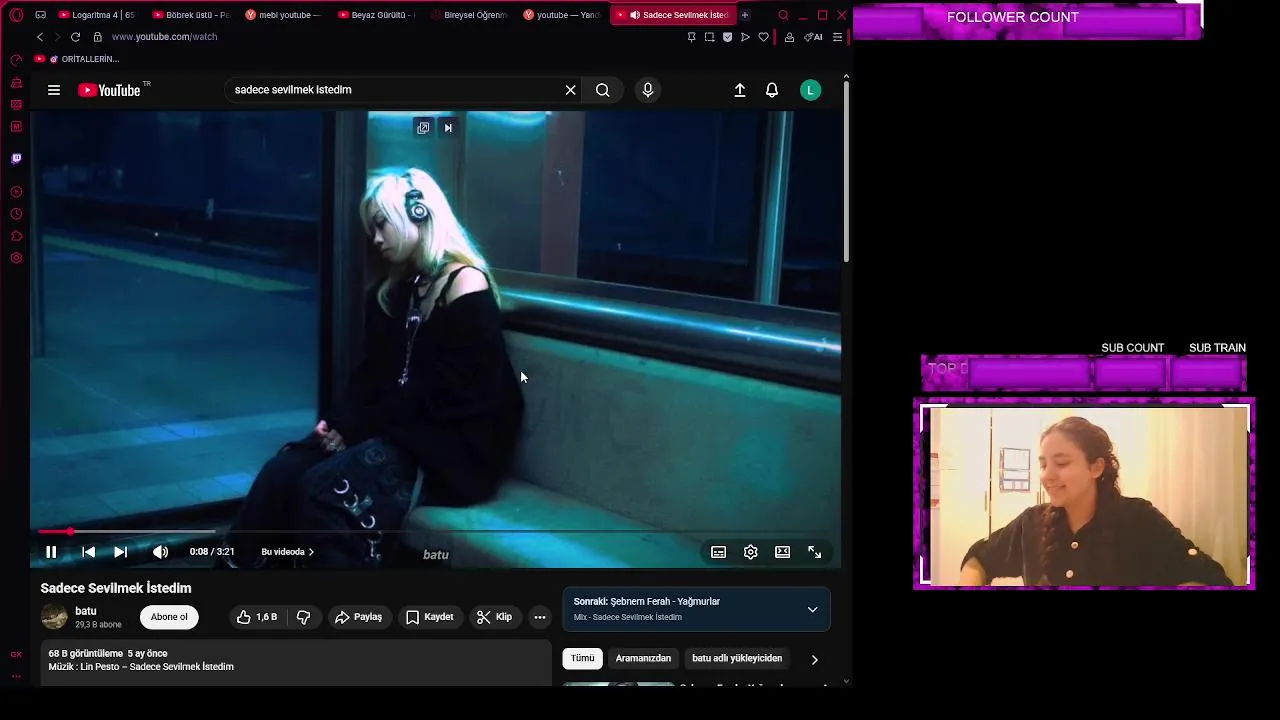Viewport: 1280px width, 720px height.
Task: Like the video with 1,6 B
Action: point(257,617)
